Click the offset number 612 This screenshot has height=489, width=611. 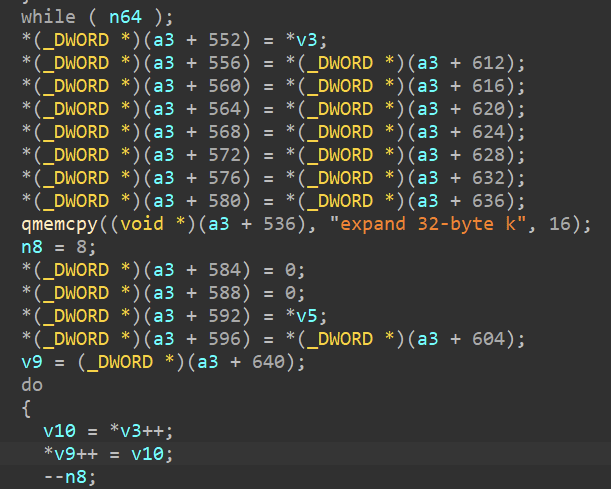tap(488, 63)
